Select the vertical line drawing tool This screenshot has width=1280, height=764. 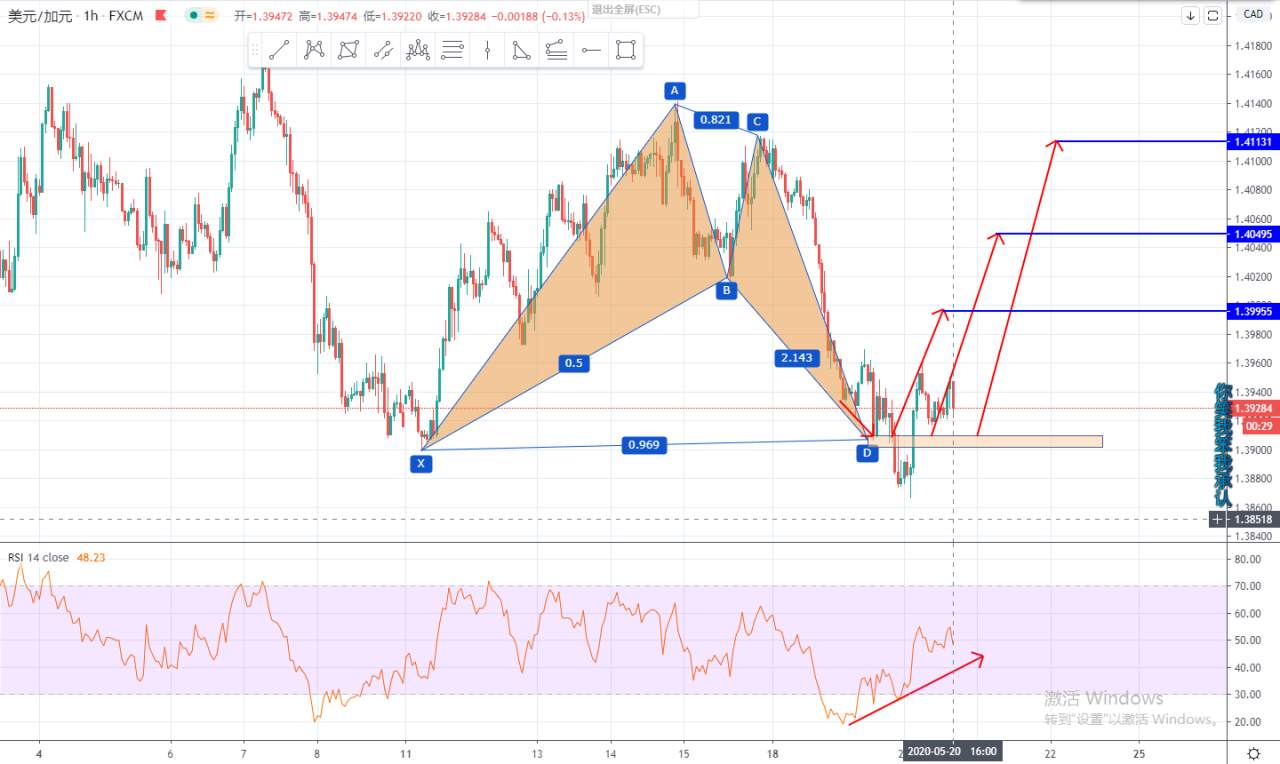[x=487, y=50]
